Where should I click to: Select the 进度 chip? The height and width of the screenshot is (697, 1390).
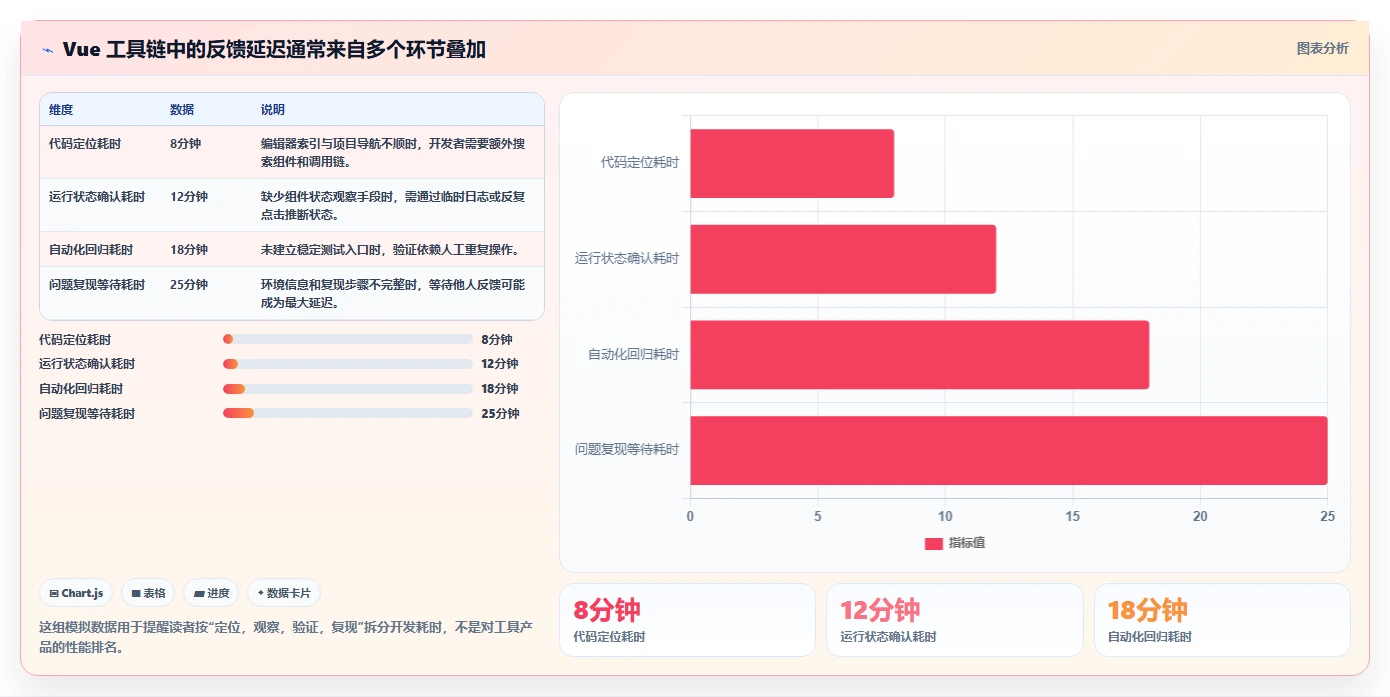(211, 593)
